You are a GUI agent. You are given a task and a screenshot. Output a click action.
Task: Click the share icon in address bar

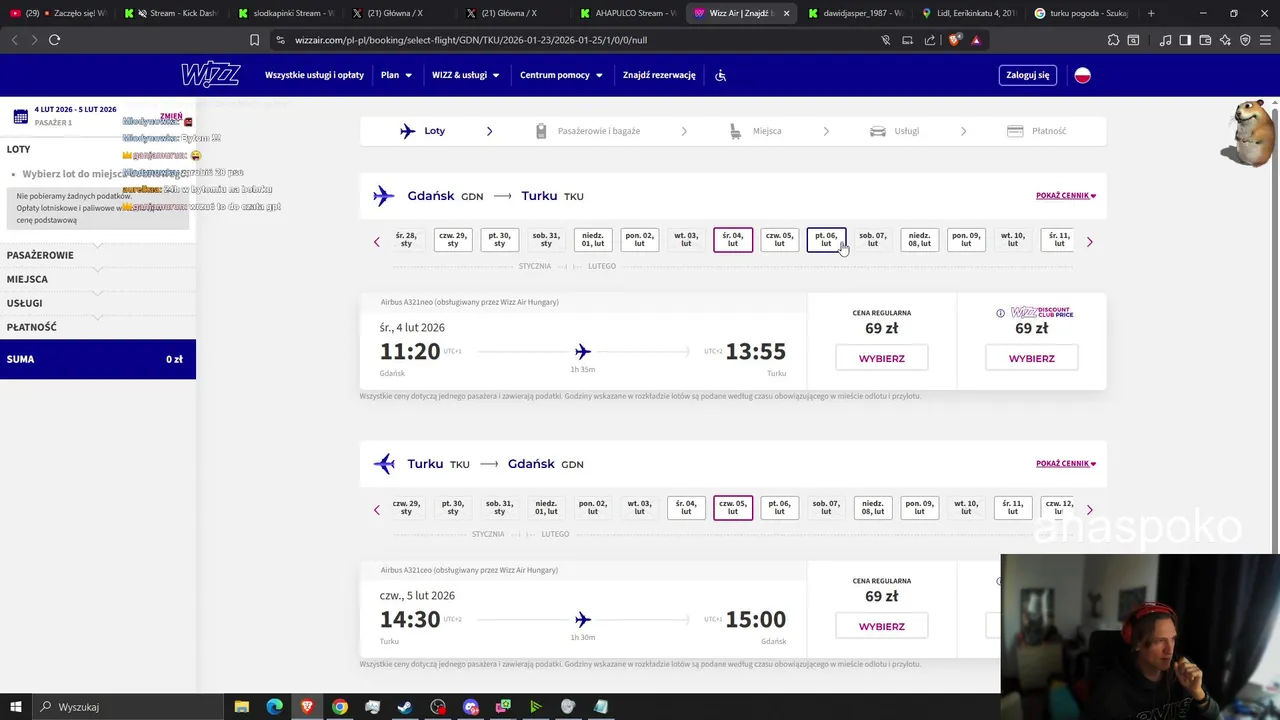coord(930,40)
